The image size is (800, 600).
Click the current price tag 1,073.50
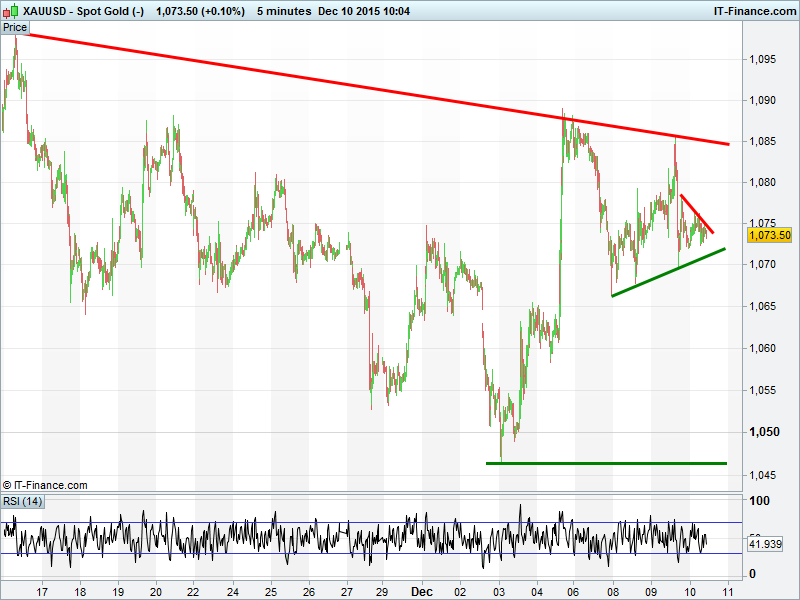769,235
